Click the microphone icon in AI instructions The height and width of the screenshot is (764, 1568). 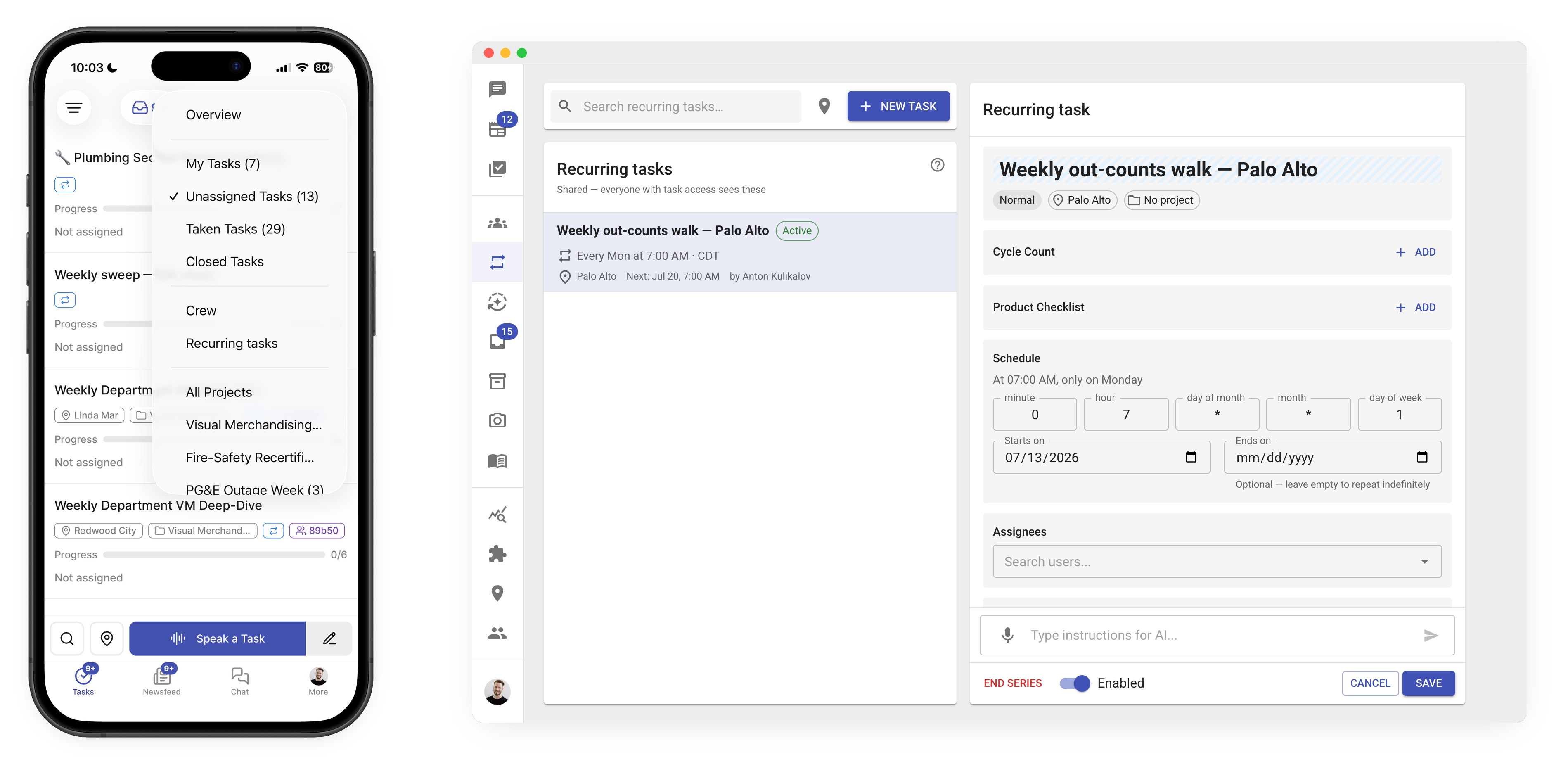click(x=1007, y=635)
